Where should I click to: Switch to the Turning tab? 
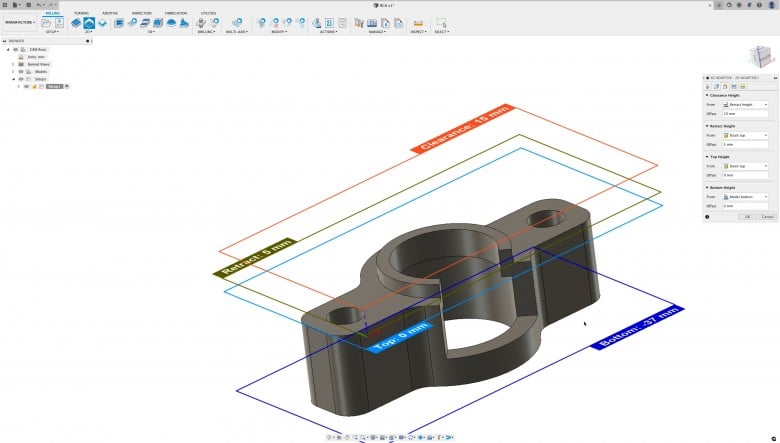tap(81, 13)
